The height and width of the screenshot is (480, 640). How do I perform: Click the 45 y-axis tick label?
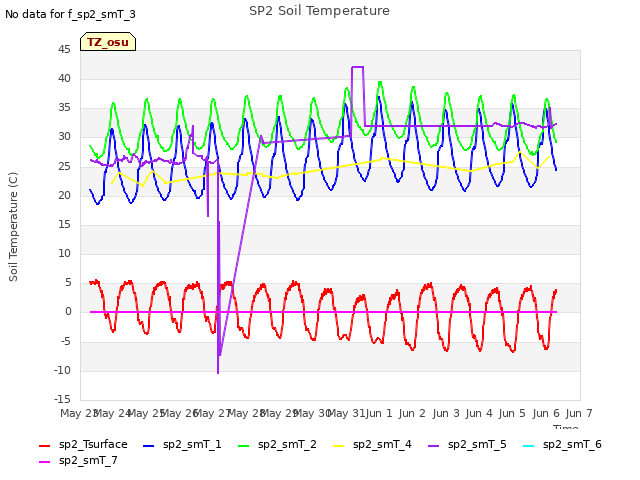pos(64,49)
